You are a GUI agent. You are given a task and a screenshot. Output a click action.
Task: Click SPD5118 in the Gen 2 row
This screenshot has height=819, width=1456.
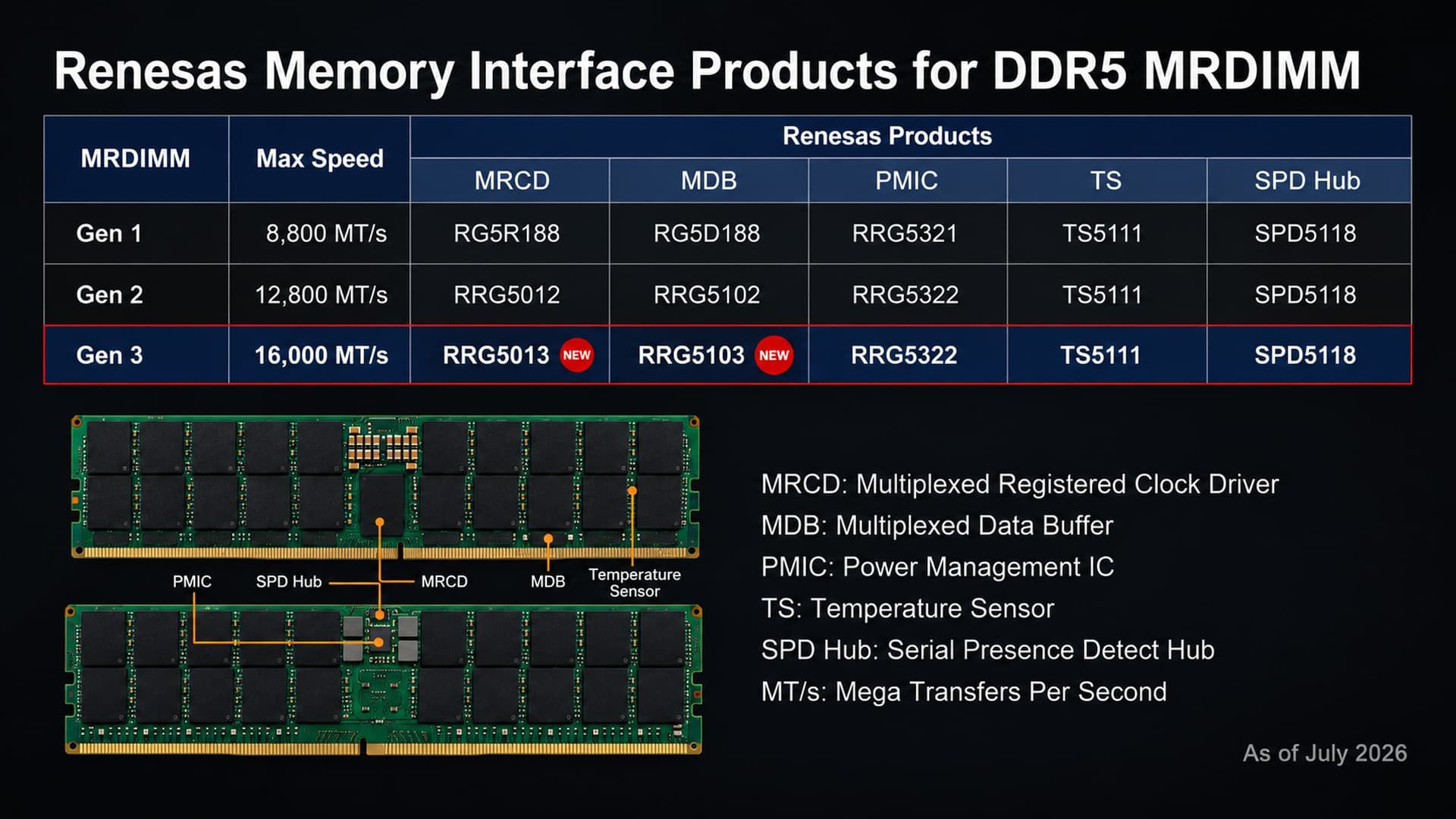click(x=1305, y=295)
